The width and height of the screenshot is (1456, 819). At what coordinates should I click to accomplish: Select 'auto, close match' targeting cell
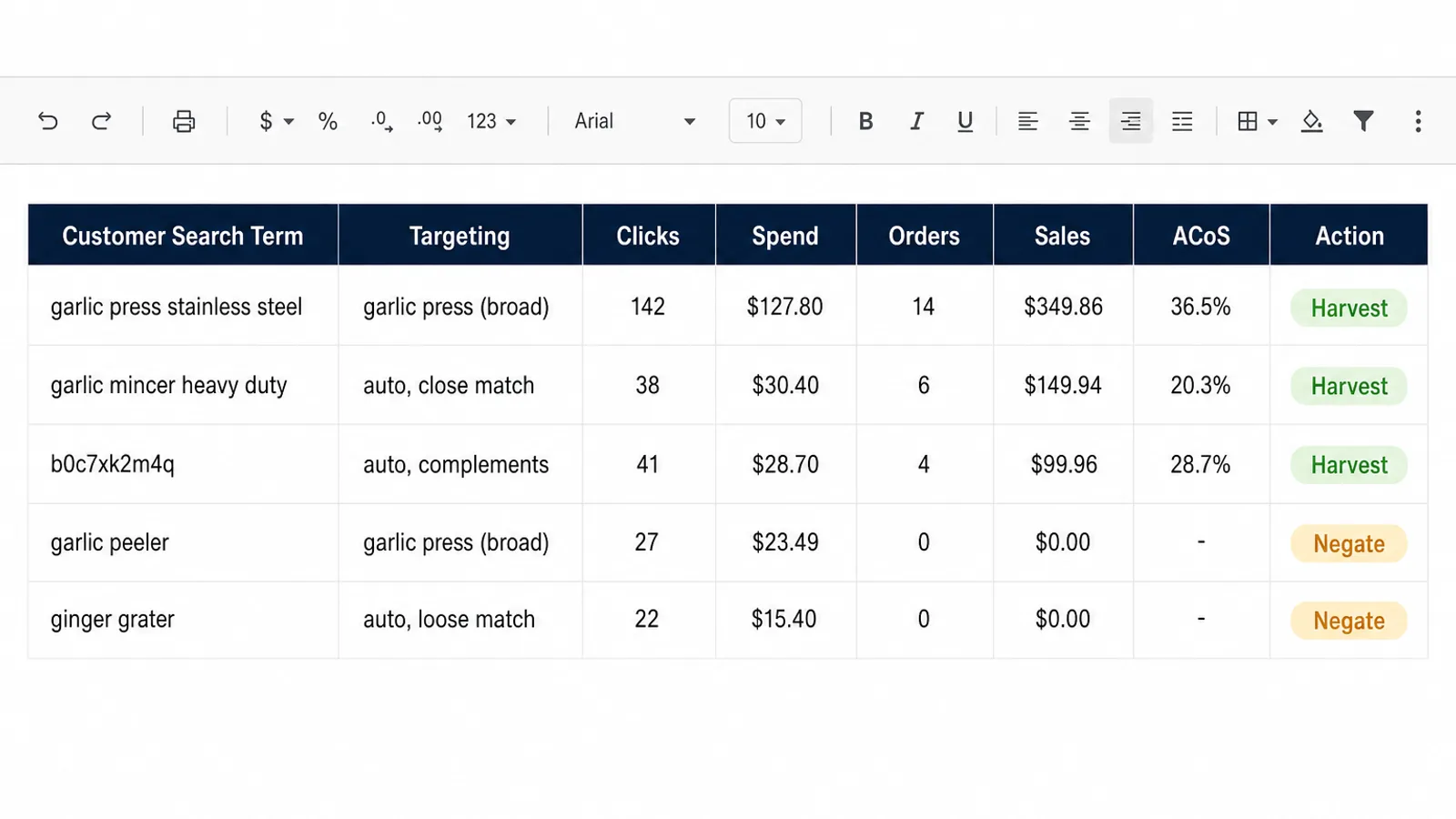[460, 385]
